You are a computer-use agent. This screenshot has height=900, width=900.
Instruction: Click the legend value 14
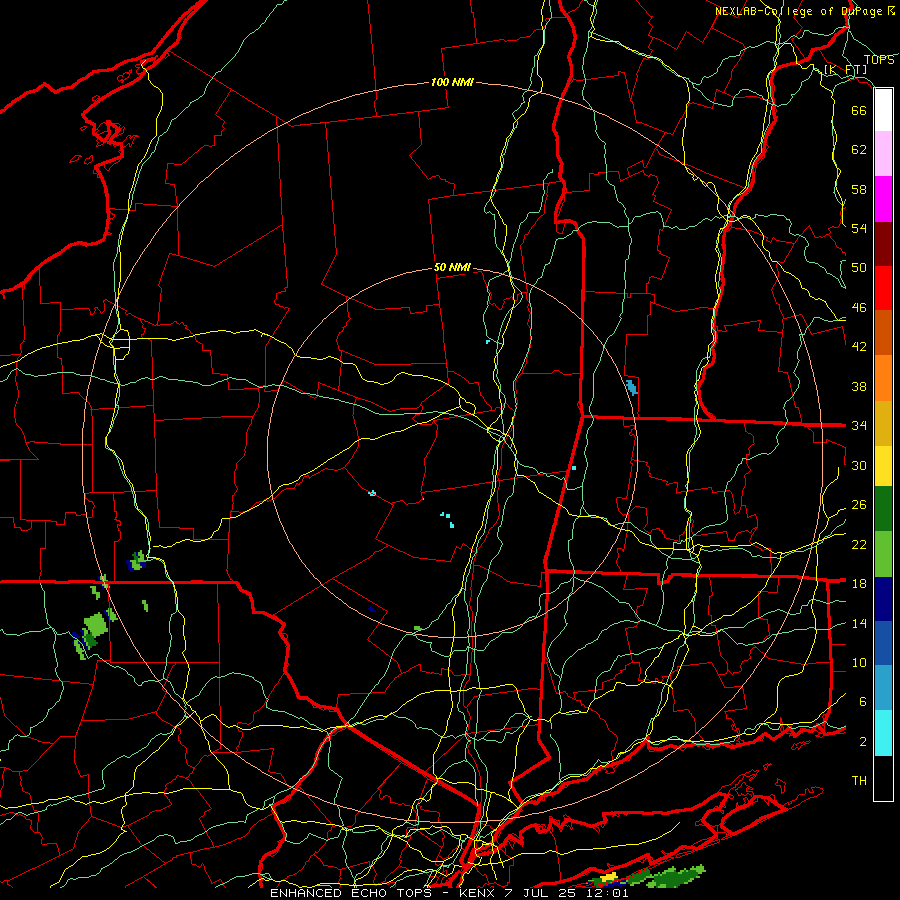tap(859, 623)
